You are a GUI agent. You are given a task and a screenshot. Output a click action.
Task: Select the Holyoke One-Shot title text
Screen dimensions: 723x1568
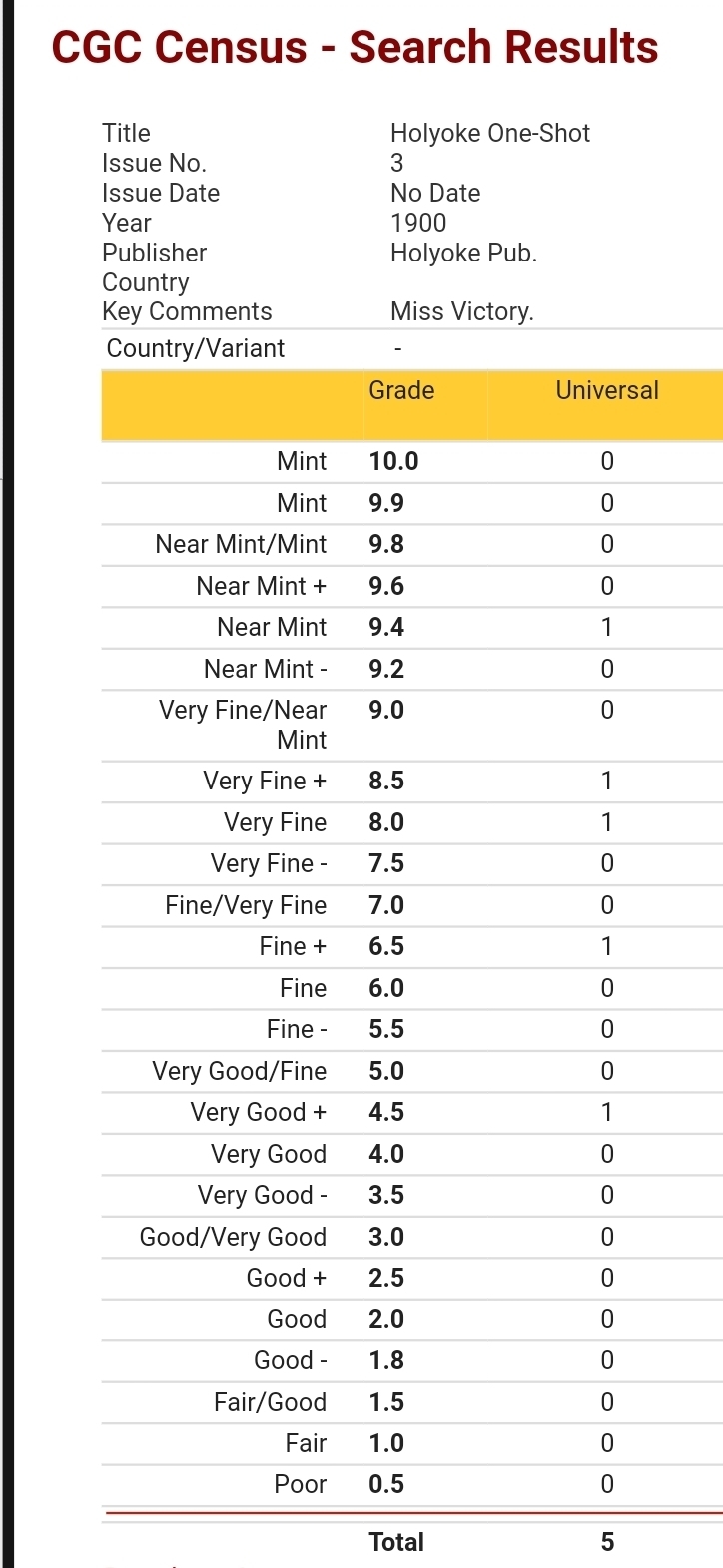[490, 133]
